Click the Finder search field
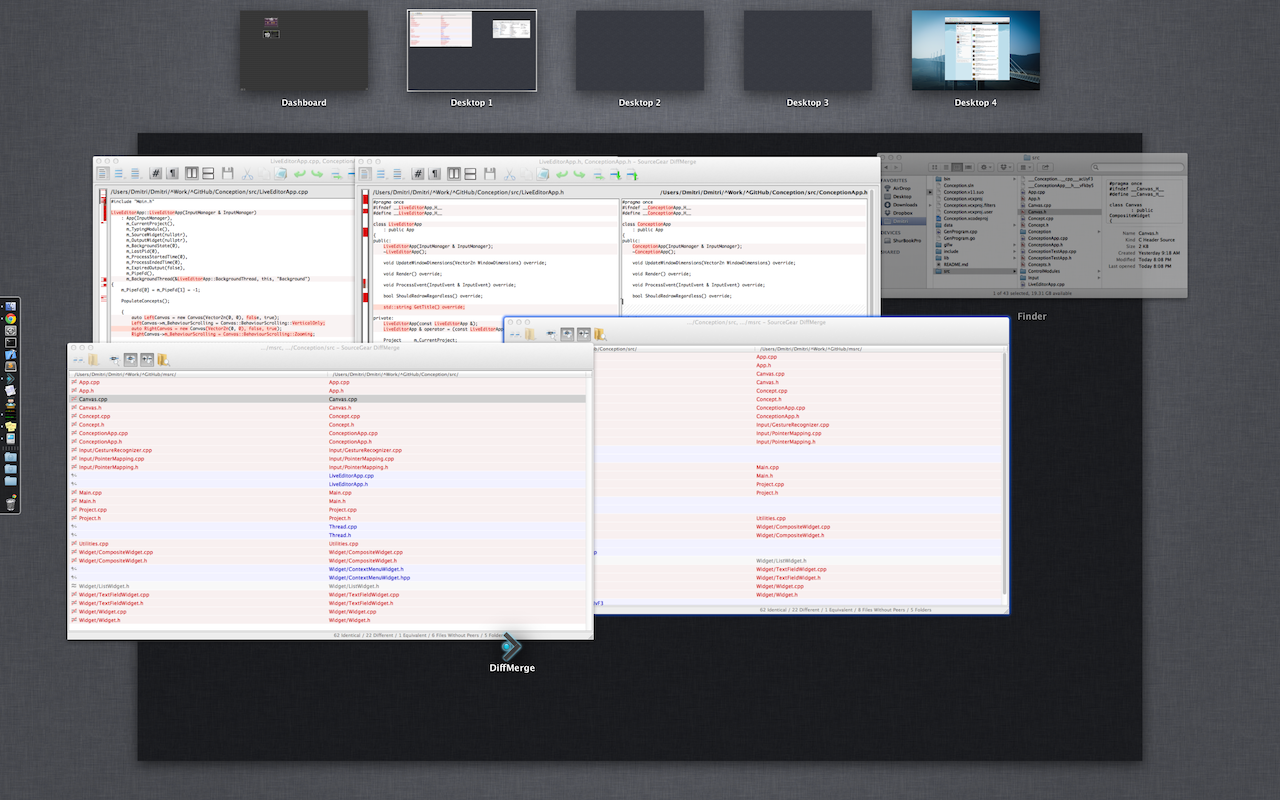Image resolution: width=1280 pixels, height=800 pixels. click(x=1137, y=167)
